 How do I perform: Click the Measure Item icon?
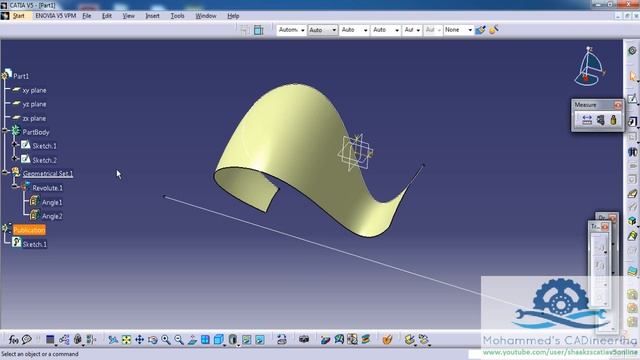tap(600, 120)
